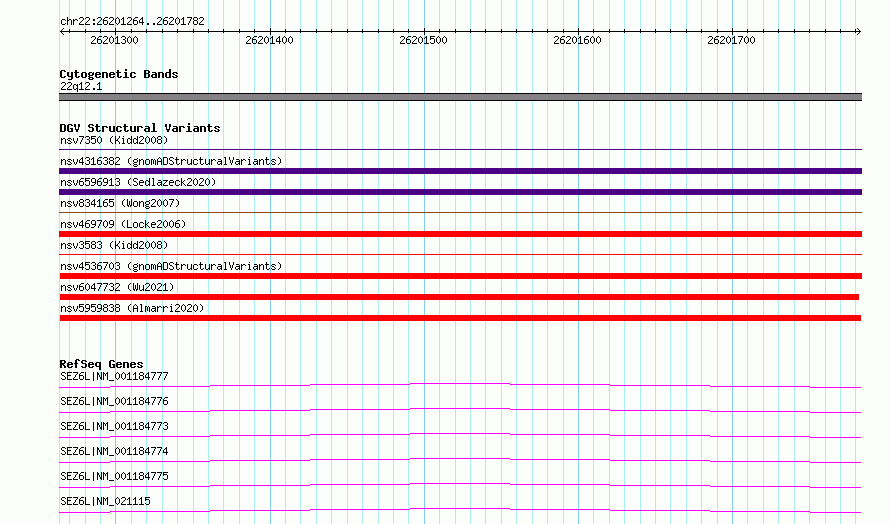The height and width of the screenshot is (524, 890).
Task: Click the thin brown line for nsv834165
Action: click(x=460, y=213)
